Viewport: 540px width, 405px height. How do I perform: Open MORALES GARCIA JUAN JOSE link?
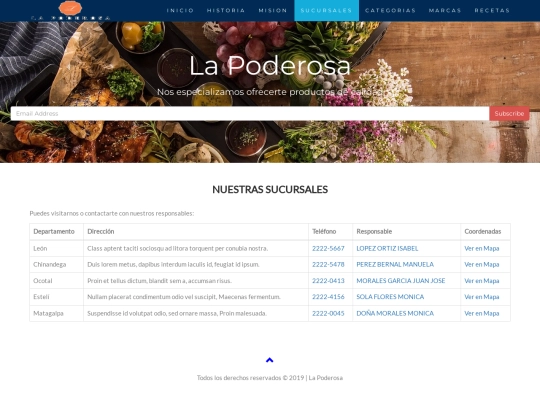point(401,281)
